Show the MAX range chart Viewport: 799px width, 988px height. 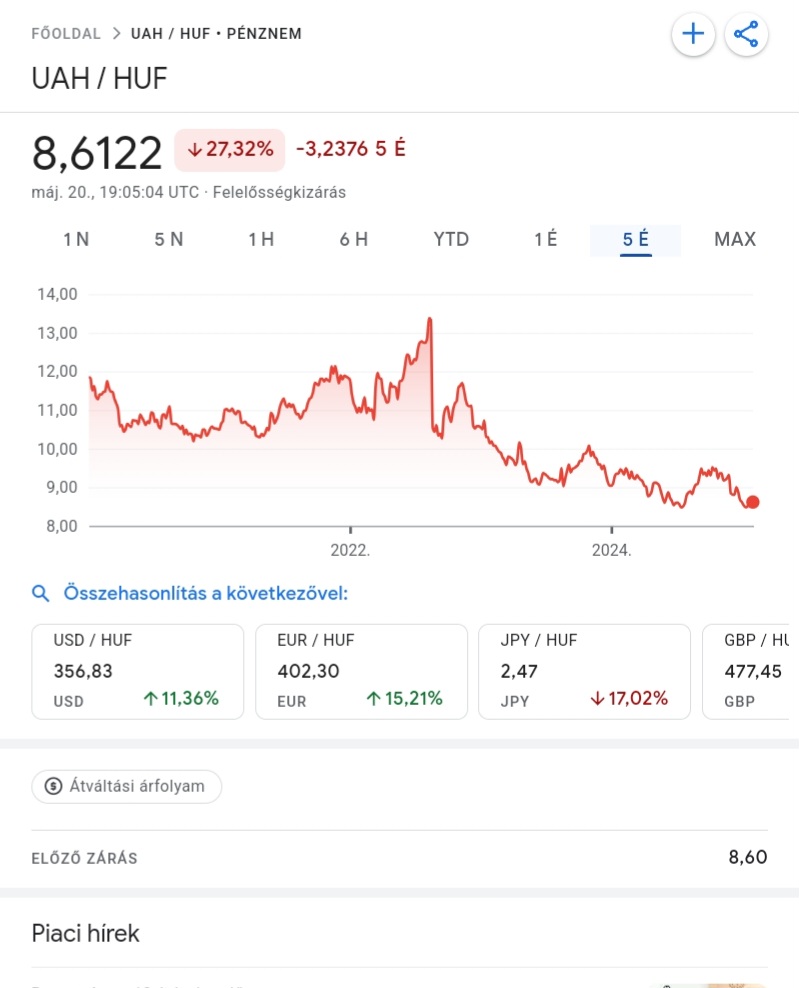click(735, 239)
